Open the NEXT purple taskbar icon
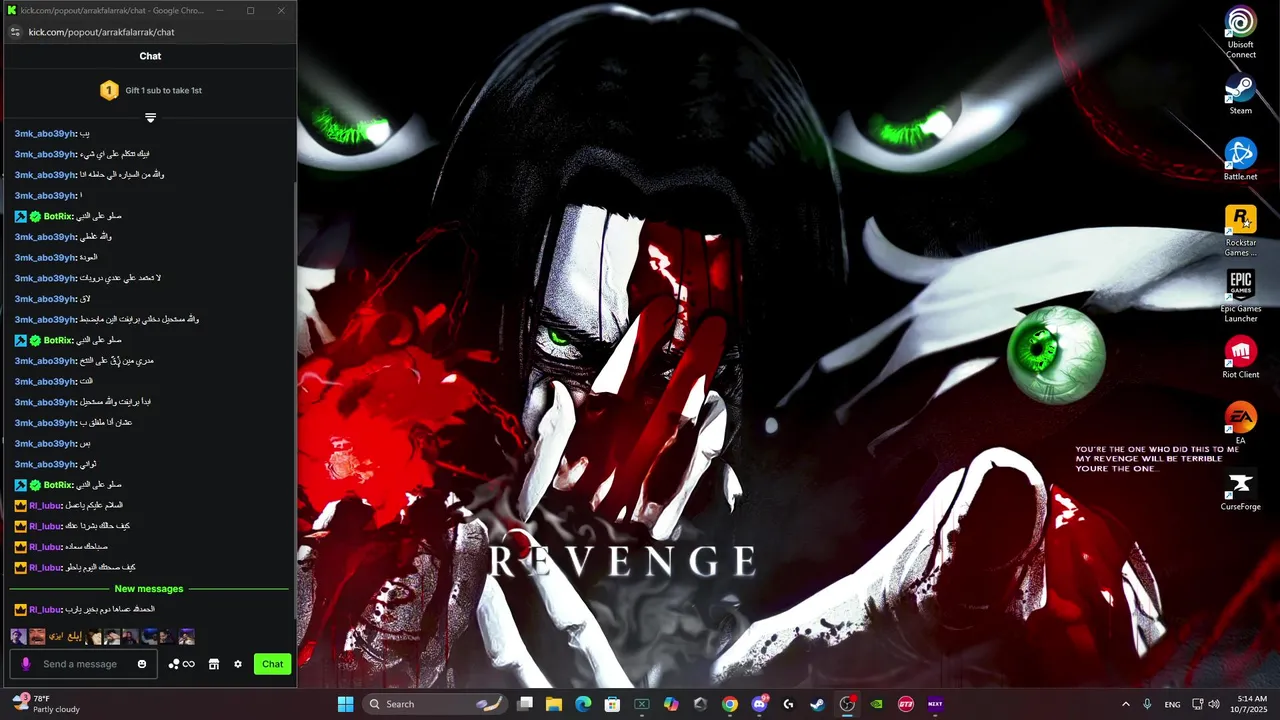Screen dimensions: 1280x720 tap(935, 704)
